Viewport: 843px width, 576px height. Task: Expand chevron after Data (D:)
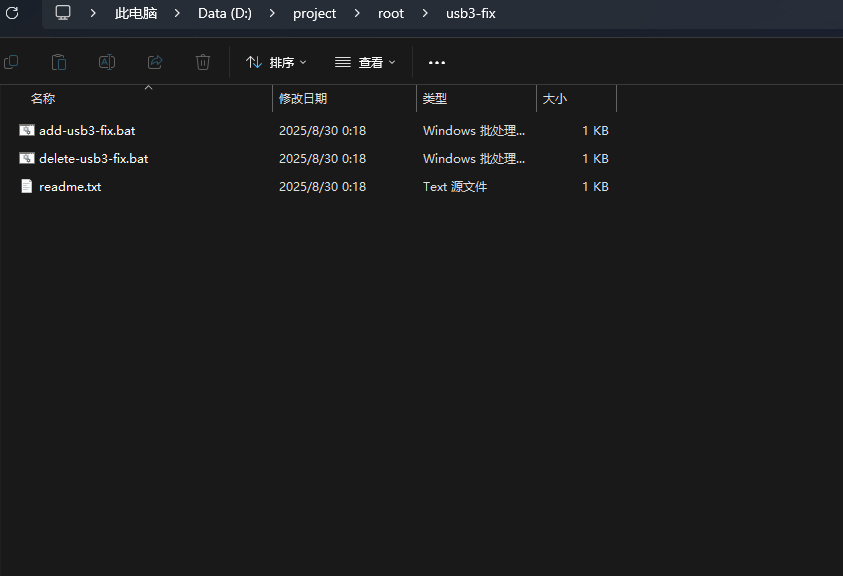point(272,13)
